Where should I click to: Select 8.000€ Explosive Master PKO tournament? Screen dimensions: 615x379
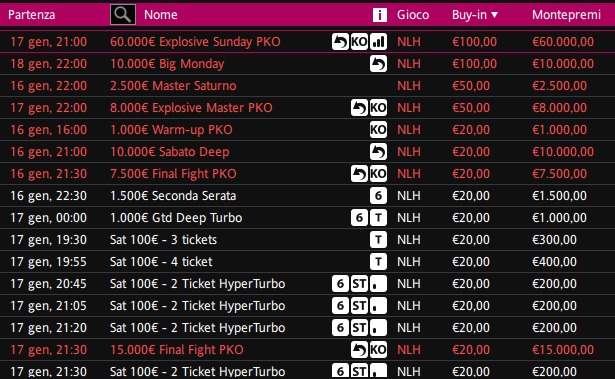pos(191,108)
